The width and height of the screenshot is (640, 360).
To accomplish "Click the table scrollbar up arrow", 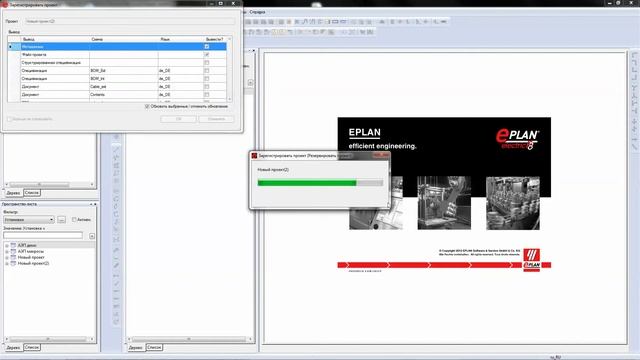I will 229,39.
